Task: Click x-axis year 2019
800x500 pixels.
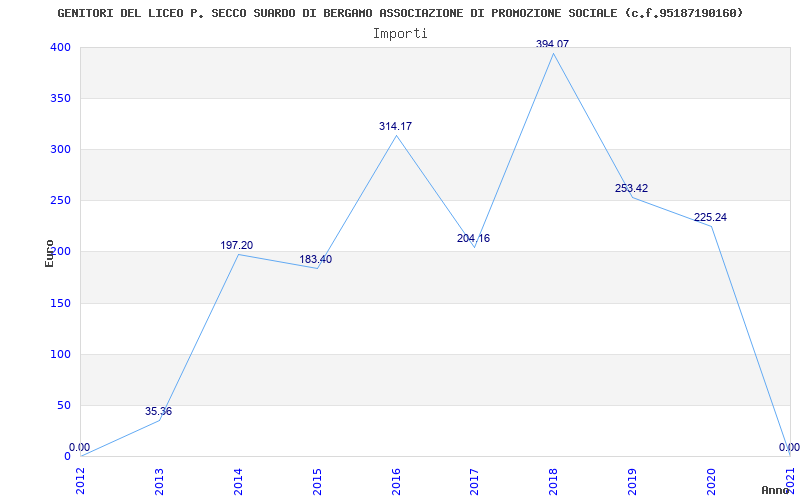Action: coord(633,481)
